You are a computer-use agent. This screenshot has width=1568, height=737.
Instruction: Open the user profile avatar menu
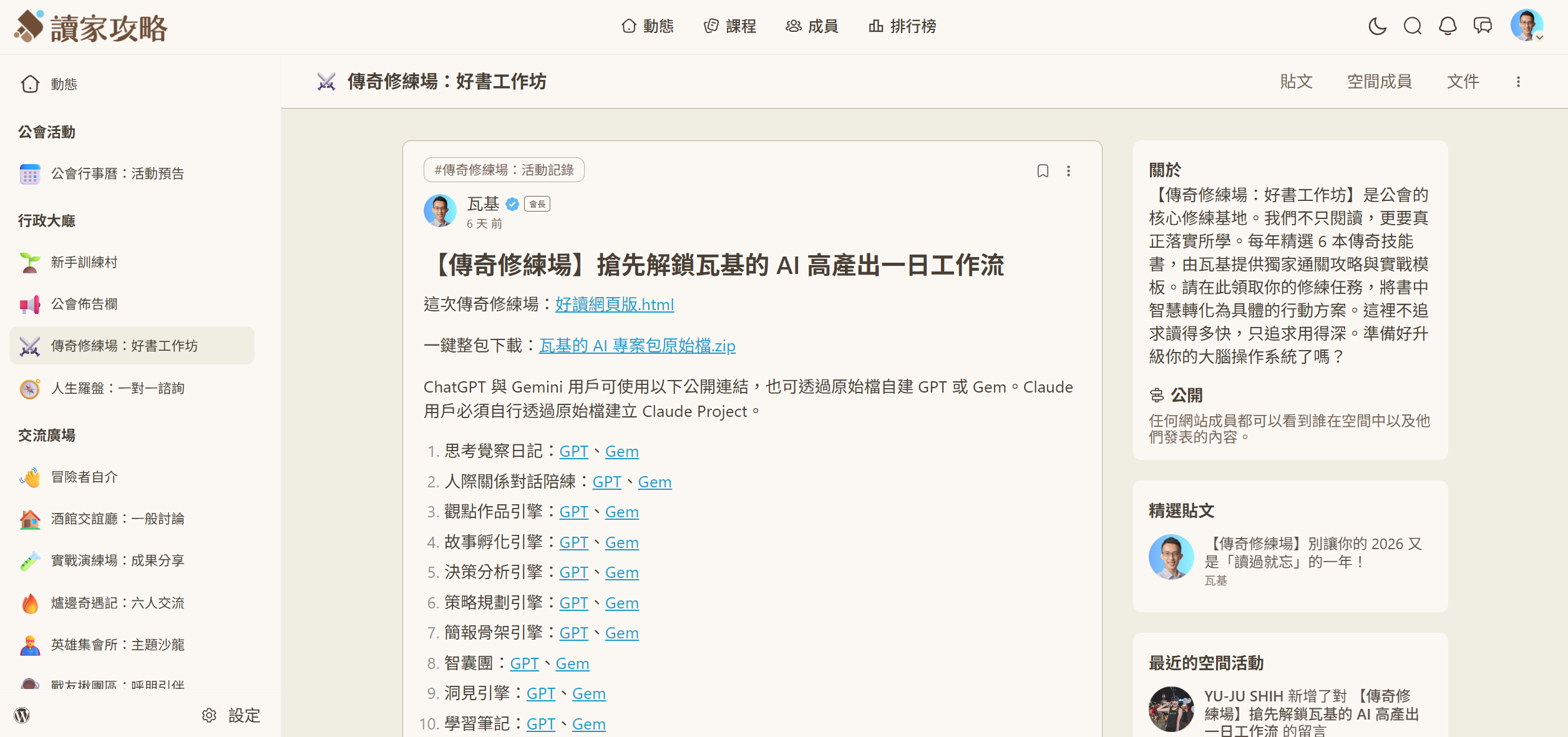1526,26
